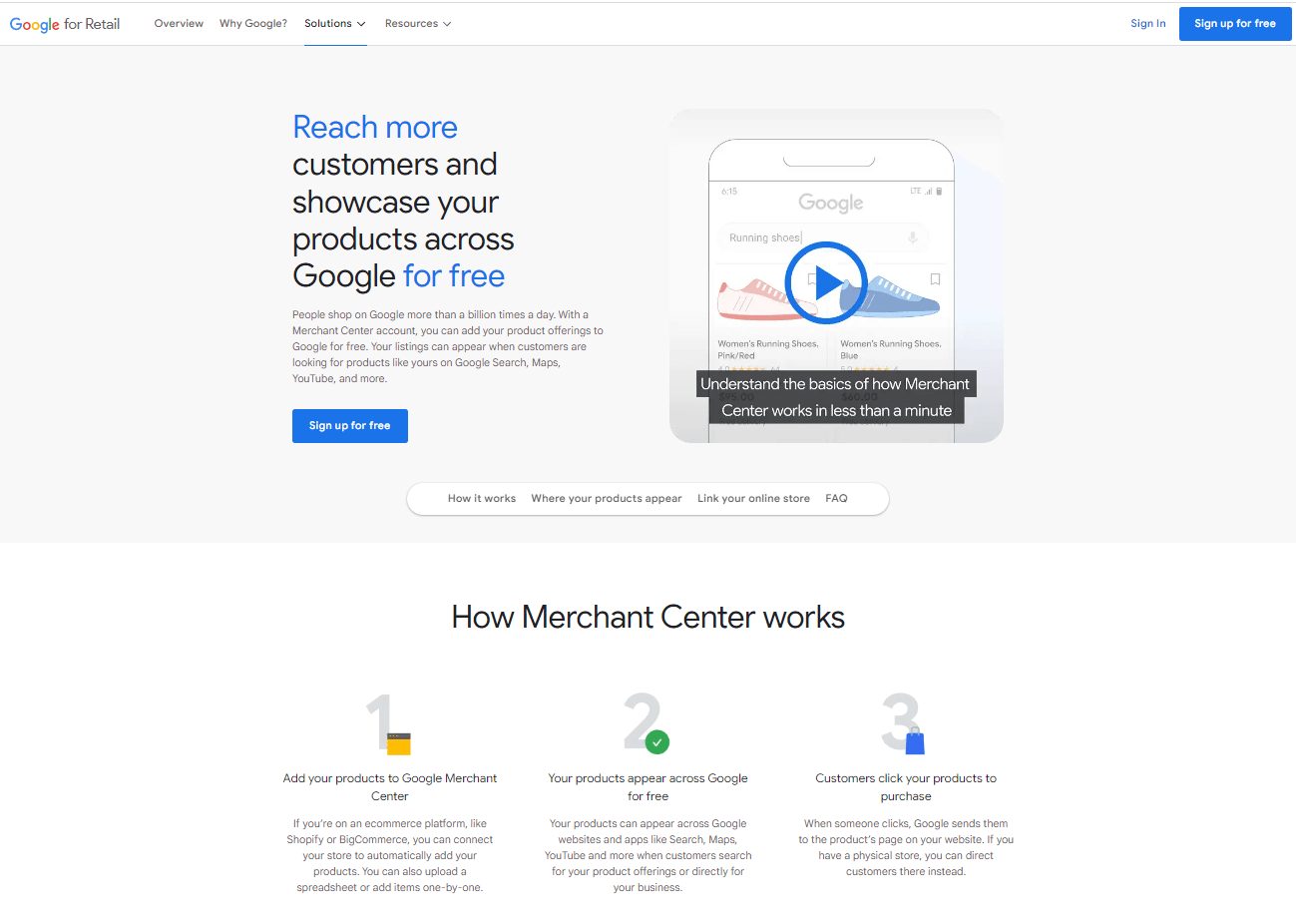This screenshot has width=1296, height=924.
Task: Click paragraph starting 'People shop on Google'
Action: click(x=448, y=346)
